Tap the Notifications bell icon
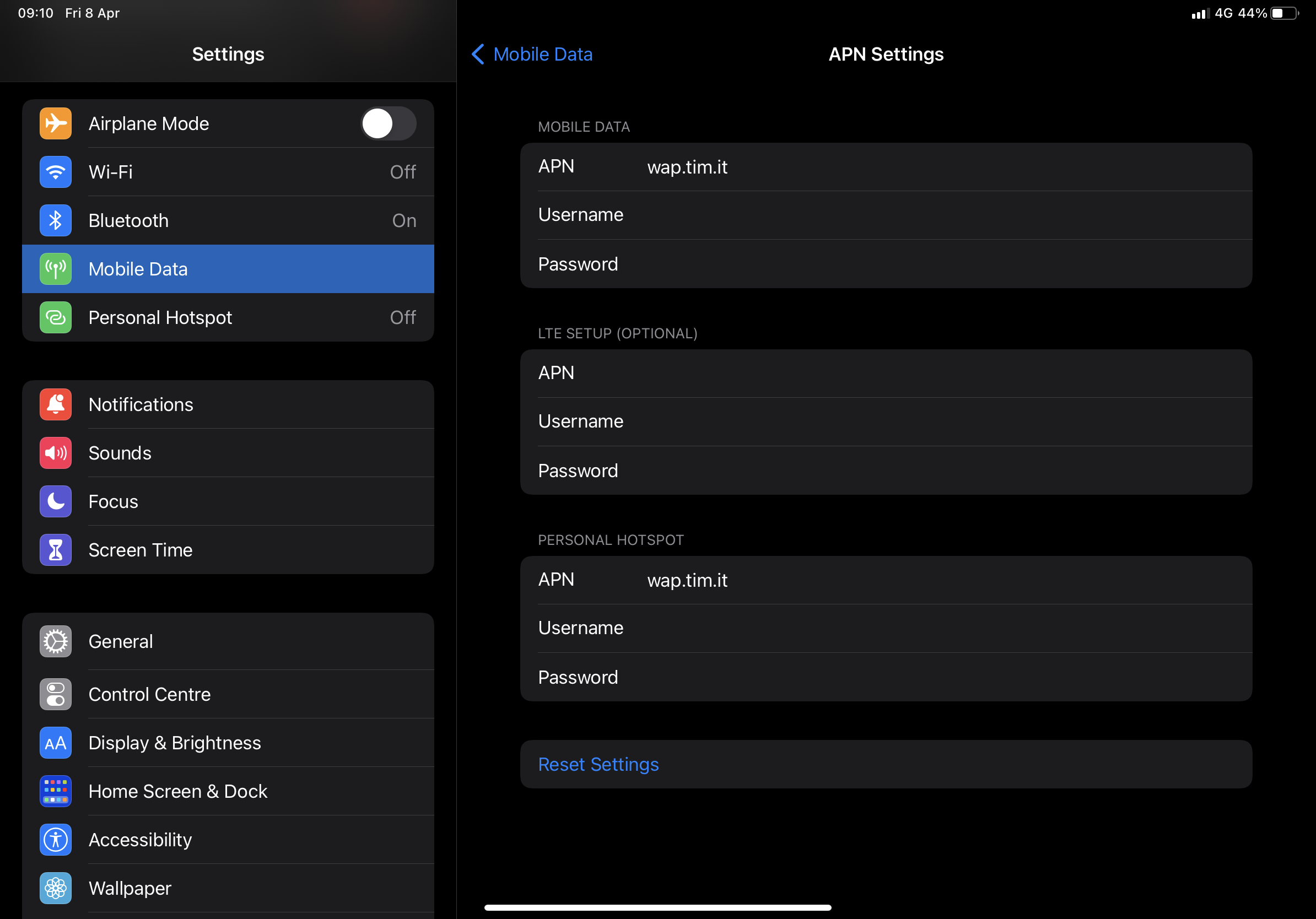This screenshot has width=1316, height=919. click(x=55, y=404)
